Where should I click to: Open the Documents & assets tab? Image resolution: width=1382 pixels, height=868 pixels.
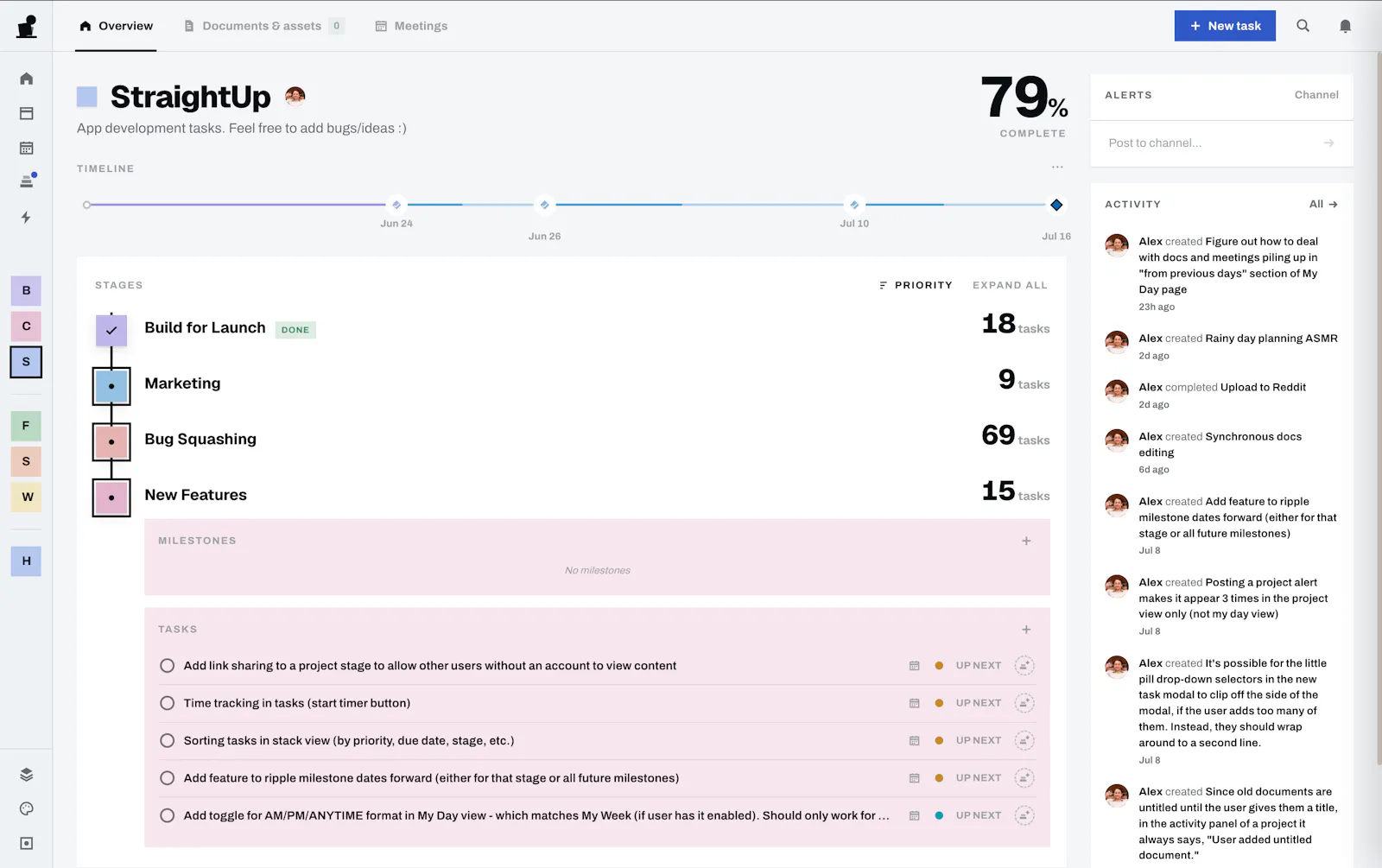(263, 26)
